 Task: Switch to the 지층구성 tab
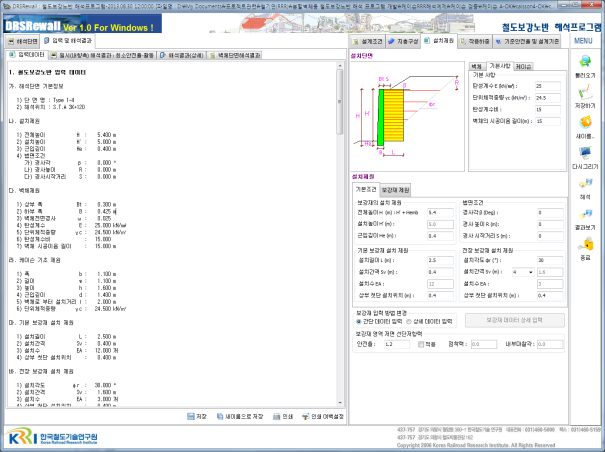pyautogui.click(x=403, y=41)
